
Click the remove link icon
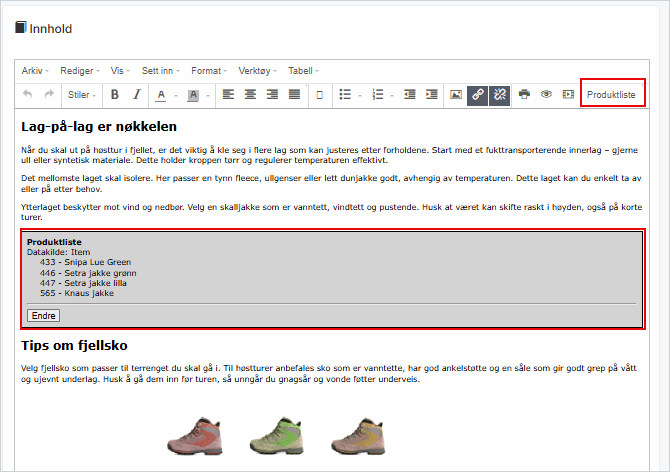pos(500,95)
